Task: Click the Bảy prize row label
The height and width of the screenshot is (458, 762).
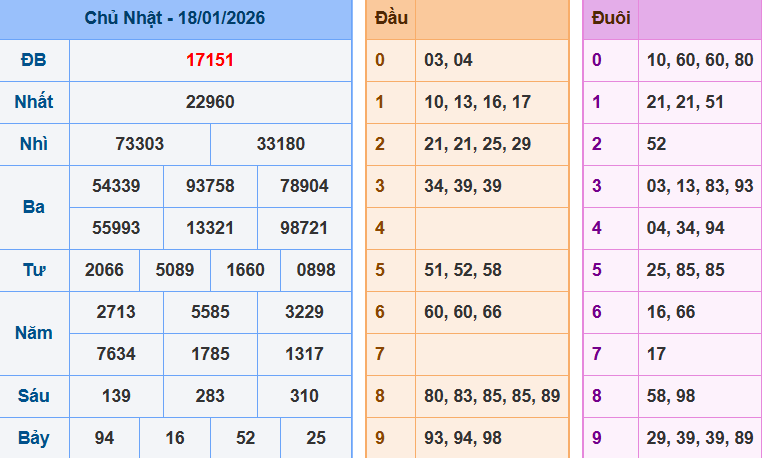Action: (x=34, y=438)
